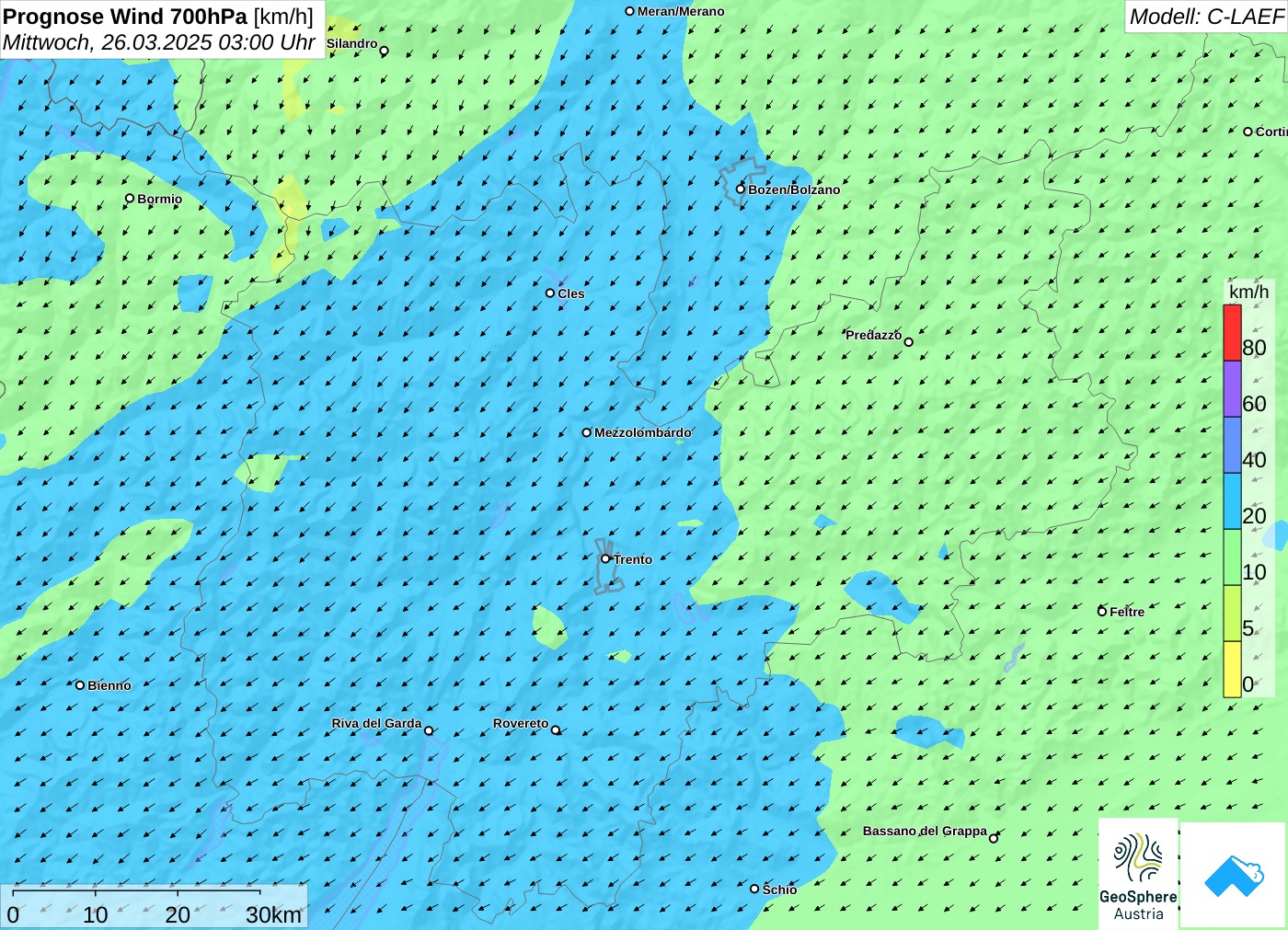Select the Feltre city marker
Screen dimensions: 1288x930
click(x=1101, y=611)
